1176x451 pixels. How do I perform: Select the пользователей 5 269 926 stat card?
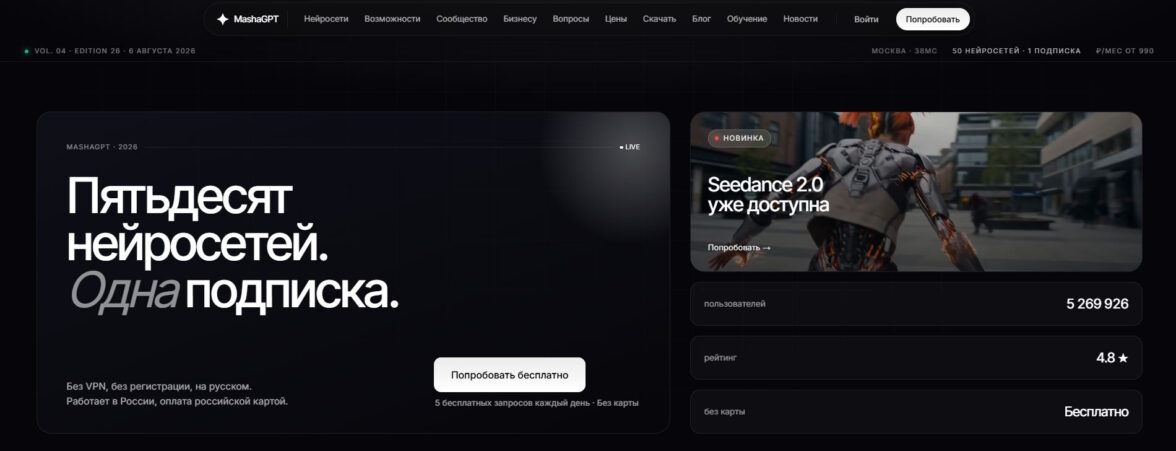(x=916, y=304)
